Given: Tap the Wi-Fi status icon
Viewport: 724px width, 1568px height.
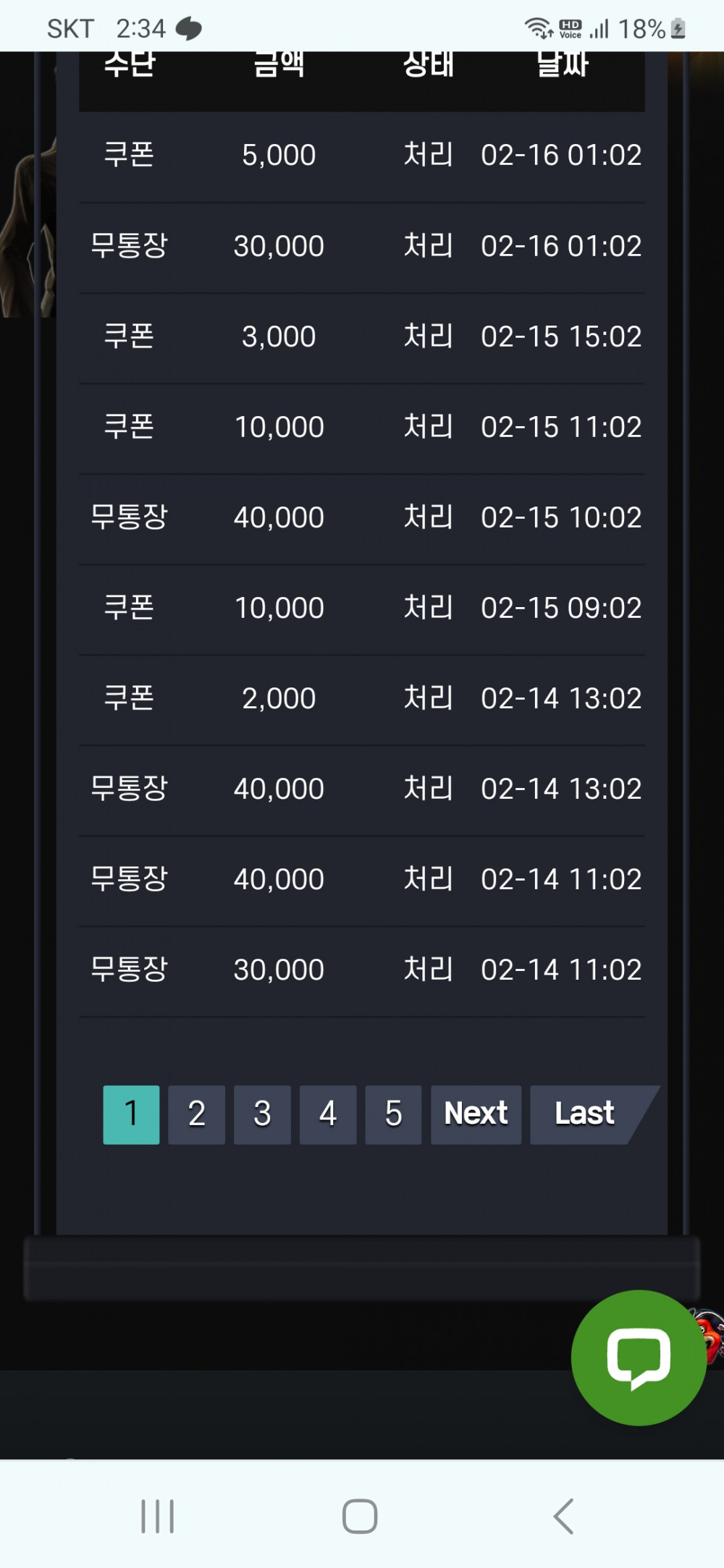Looking at the screenshot, I should point(539,28).
